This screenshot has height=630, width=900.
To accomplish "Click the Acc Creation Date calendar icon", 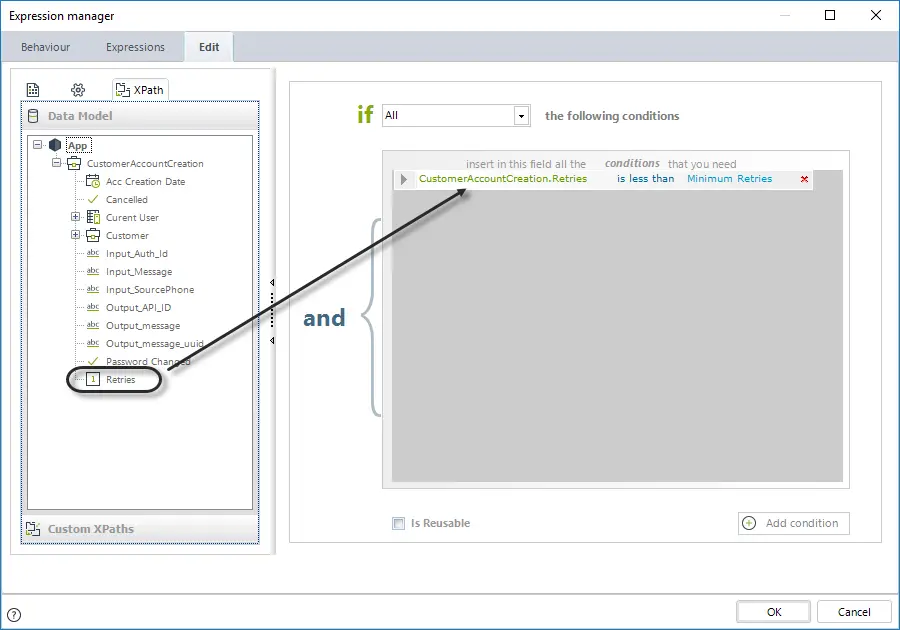I will pyautogui.click(x=93, y=181).
